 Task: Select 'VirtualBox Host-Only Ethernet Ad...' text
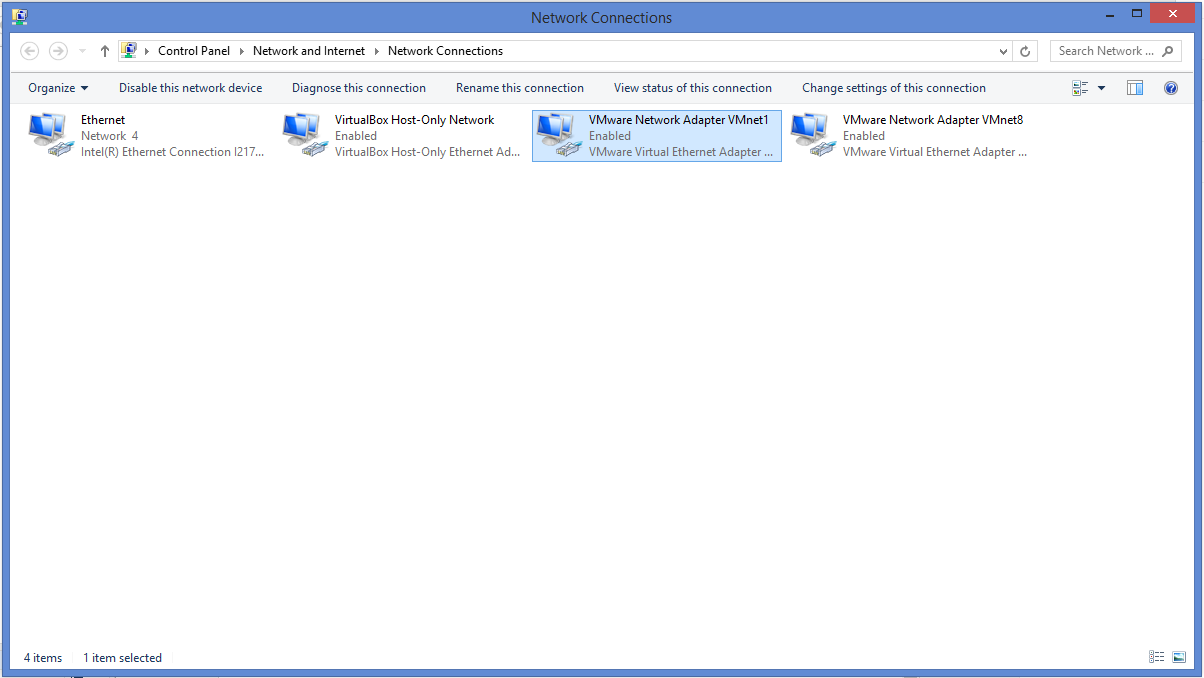click(x=428, y=152)
